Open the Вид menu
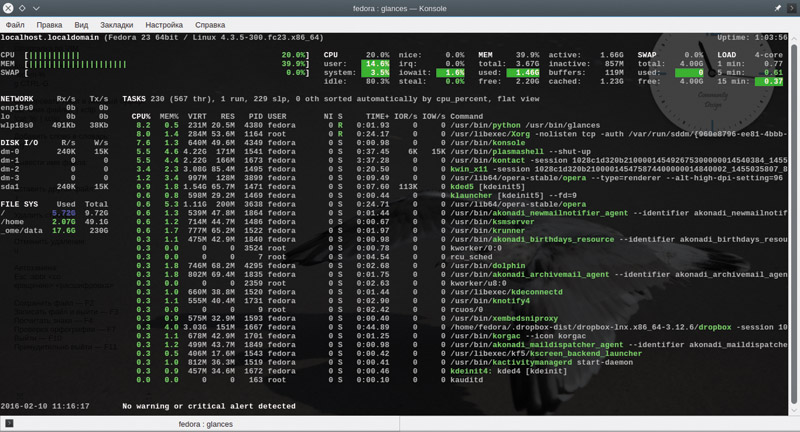Screen dimensions: 800x432 (x=81, y=24)
